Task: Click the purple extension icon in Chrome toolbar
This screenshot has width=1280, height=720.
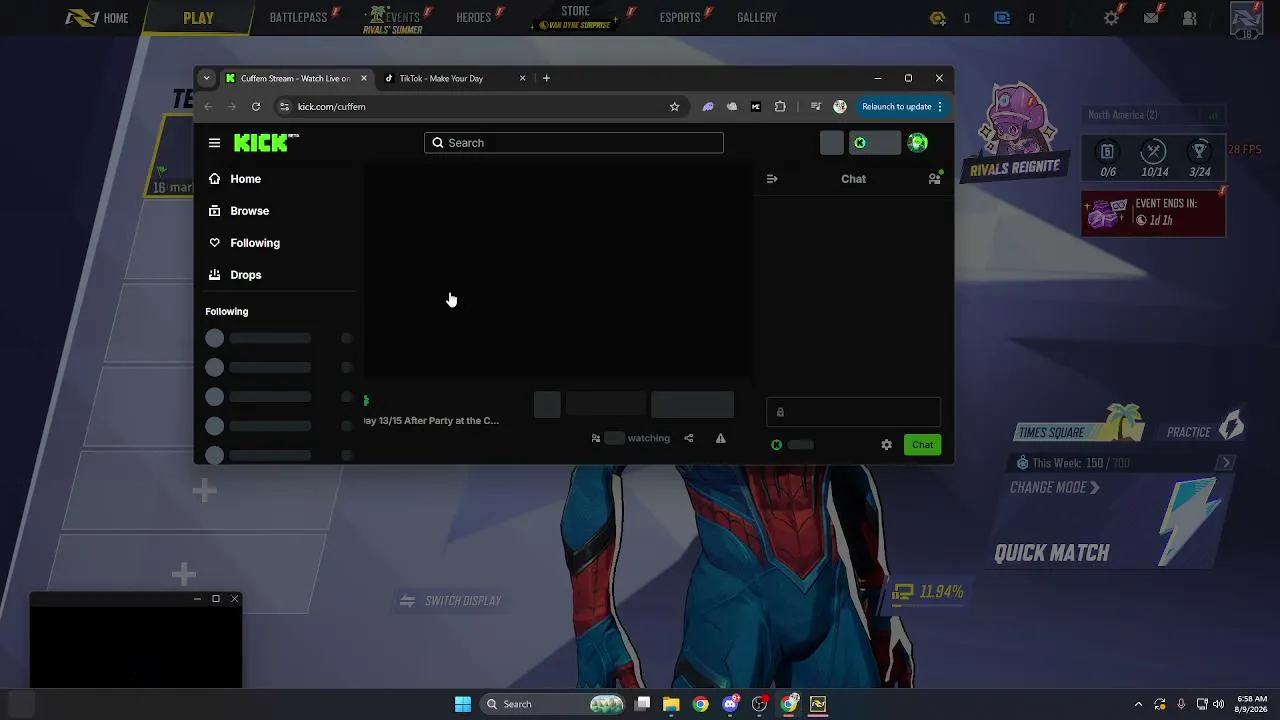Action: 708,107
